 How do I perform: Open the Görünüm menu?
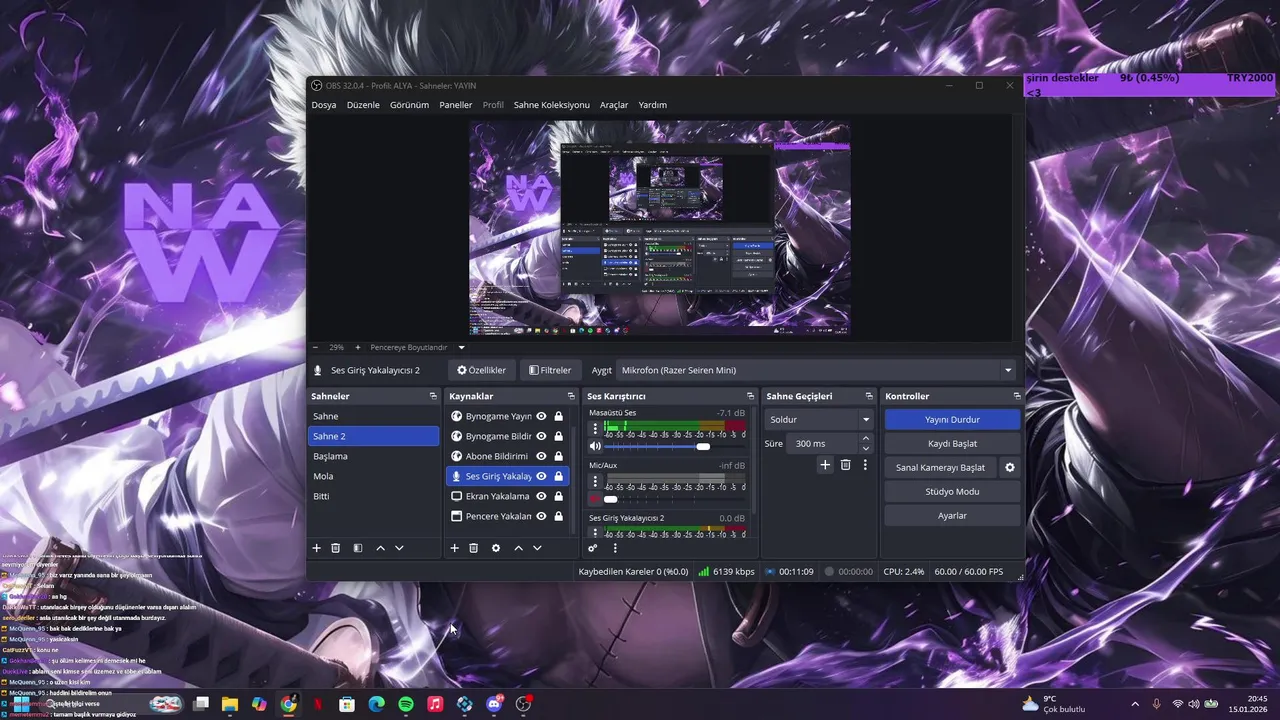click(x=409, y=105)
